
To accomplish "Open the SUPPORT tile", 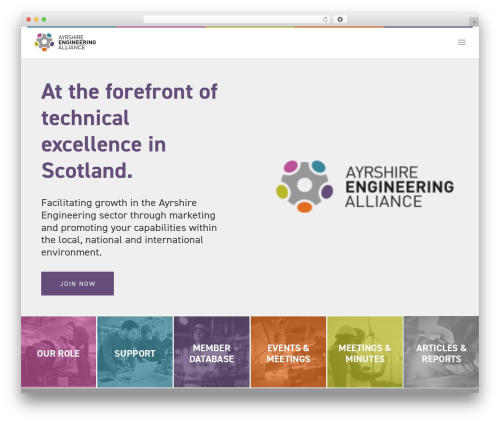I will (135, 352).
